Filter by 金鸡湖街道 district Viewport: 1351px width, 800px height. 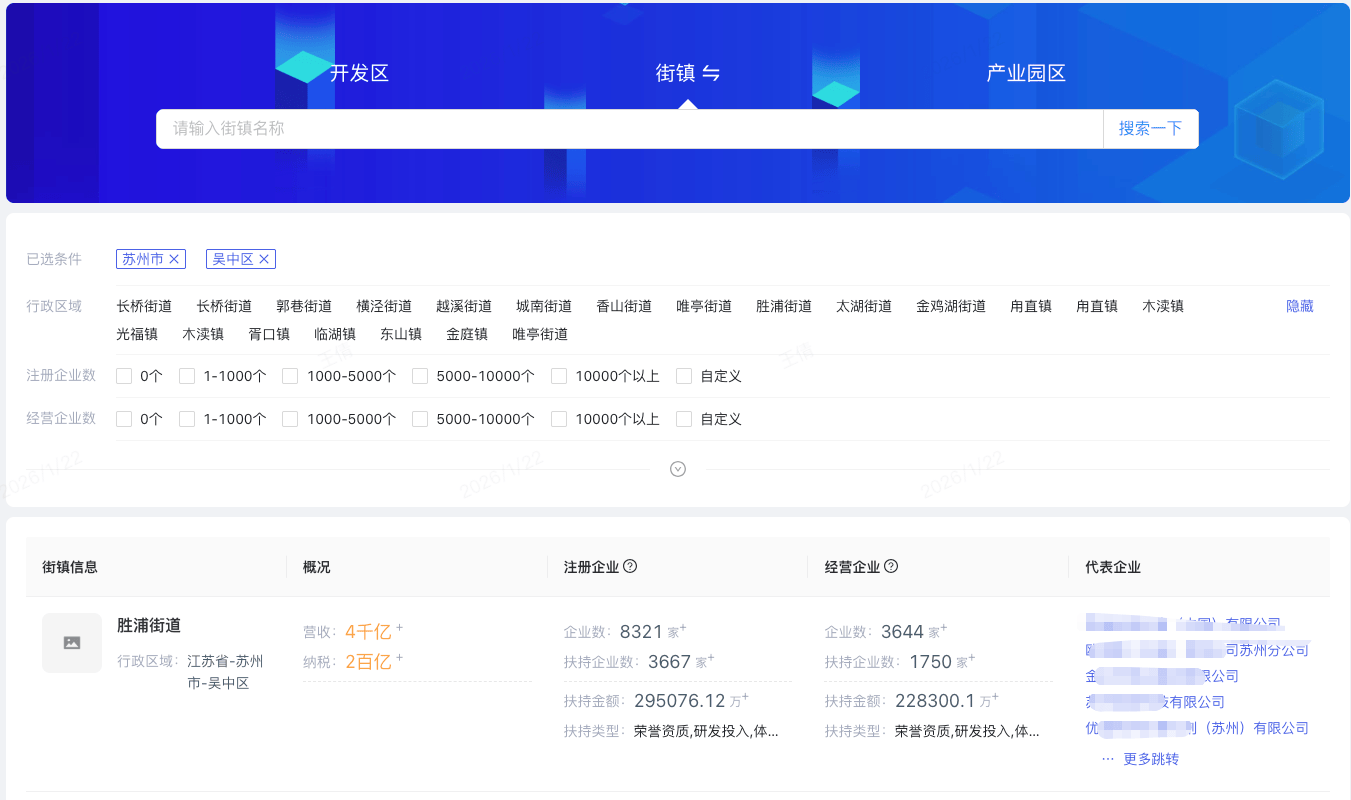coord(951,306)
